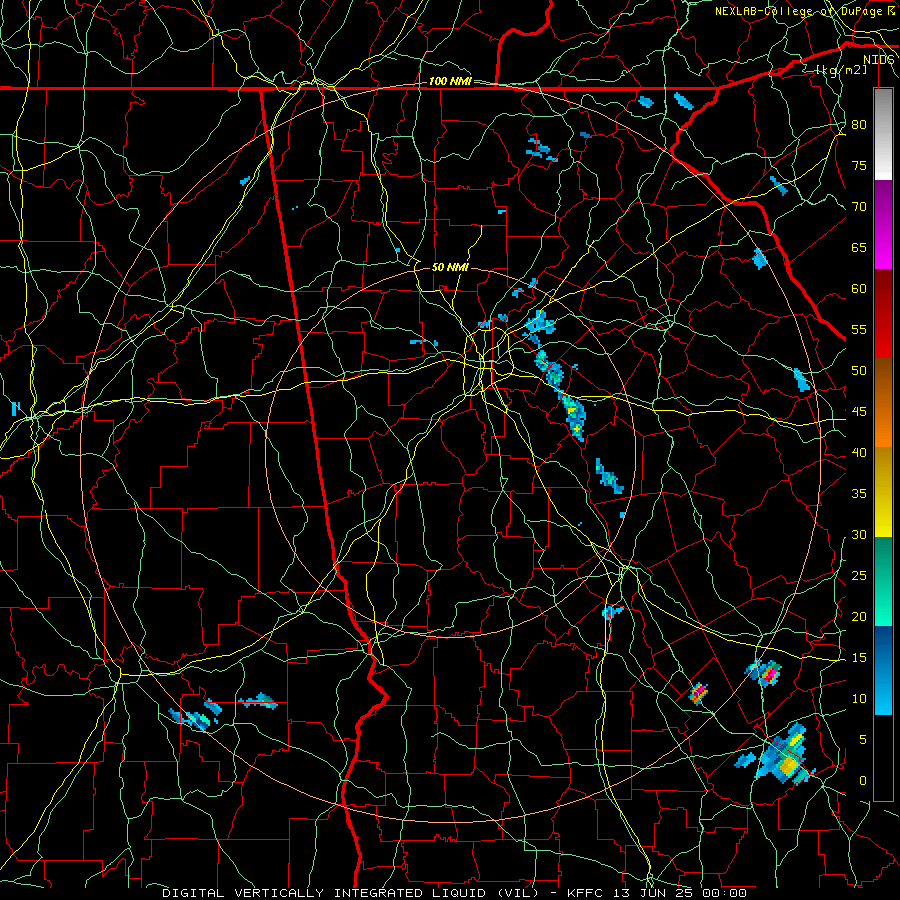Select scale value 75 on legend
This screenshot has width=900, height=900.
click(859, 165)
